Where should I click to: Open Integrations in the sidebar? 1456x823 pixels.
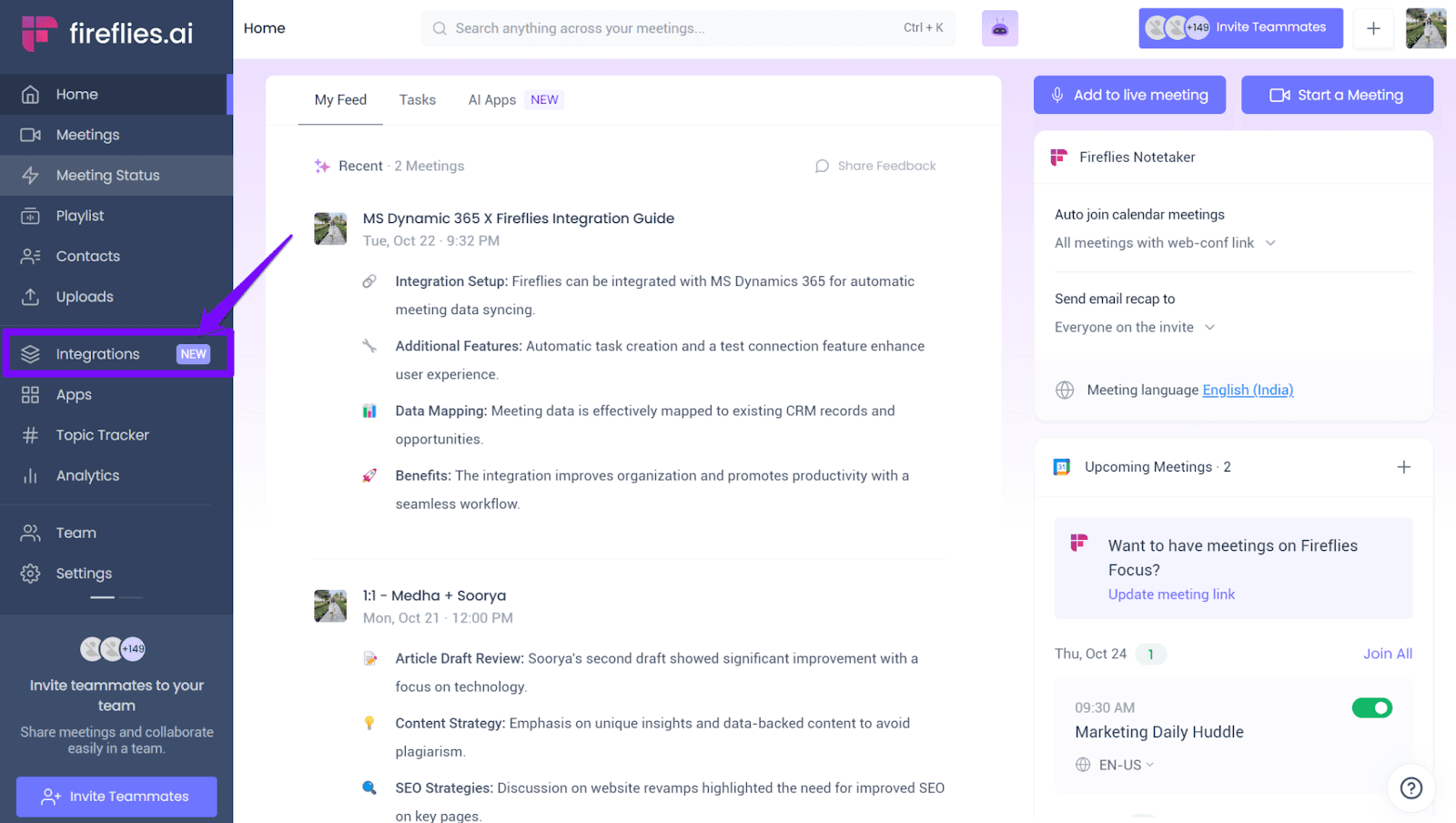[x=118, y=354]
